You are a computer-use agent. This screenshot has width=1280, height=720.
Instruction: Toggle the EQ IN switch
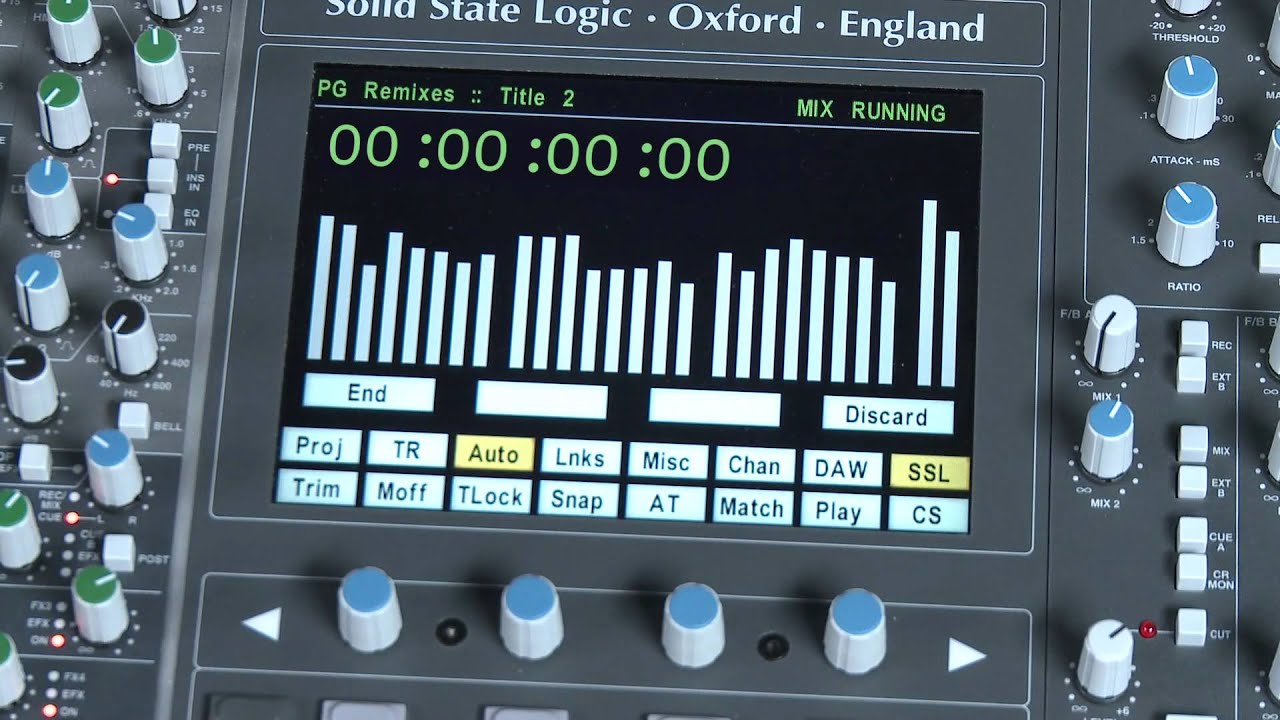pos(157,210)
